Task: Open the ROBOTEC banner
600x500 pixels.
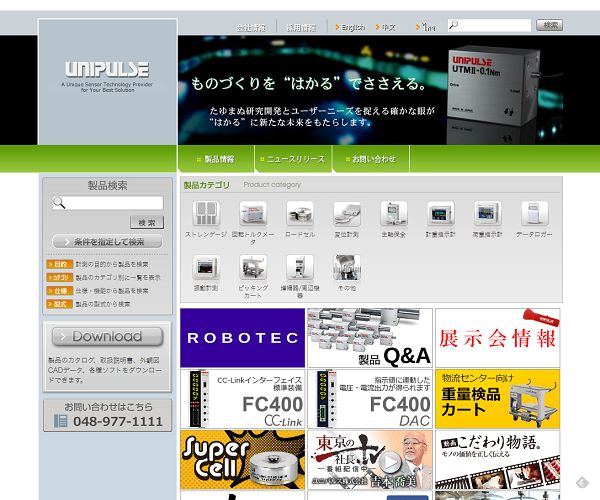Action: [243, 338]
